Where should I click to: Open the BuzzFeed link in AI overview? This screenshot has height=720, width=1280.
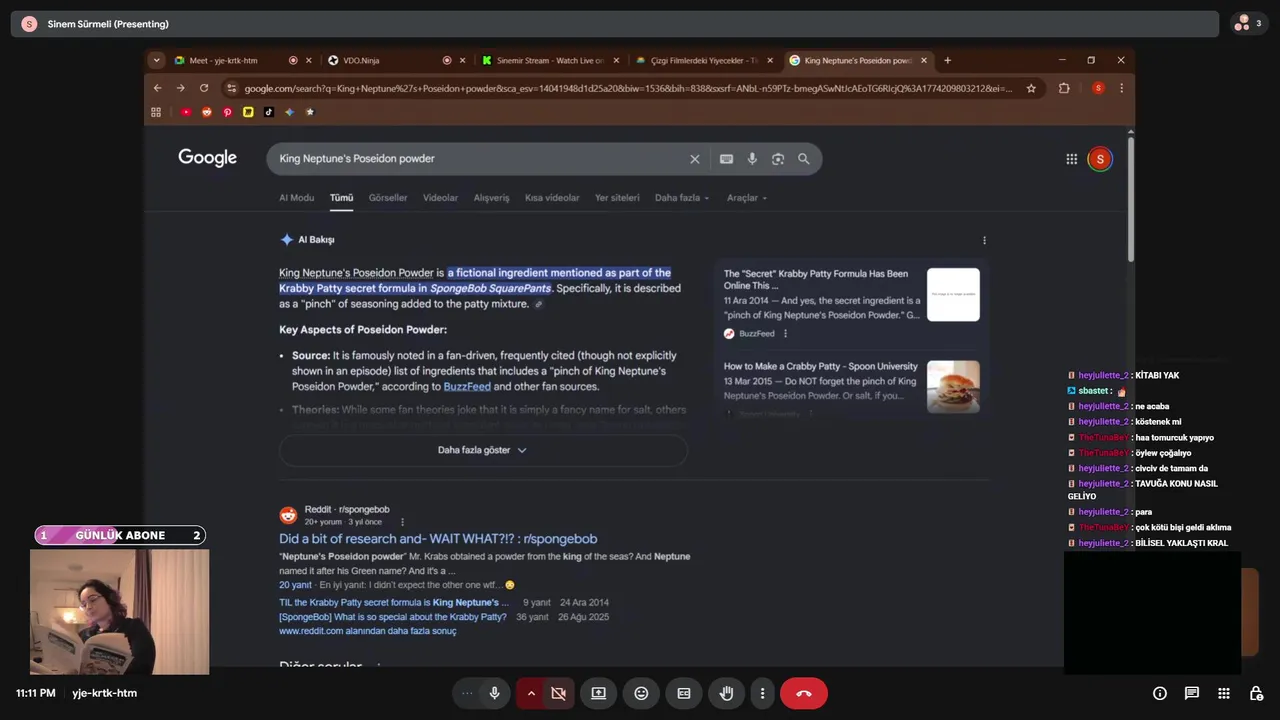click(x=467, y=387)
